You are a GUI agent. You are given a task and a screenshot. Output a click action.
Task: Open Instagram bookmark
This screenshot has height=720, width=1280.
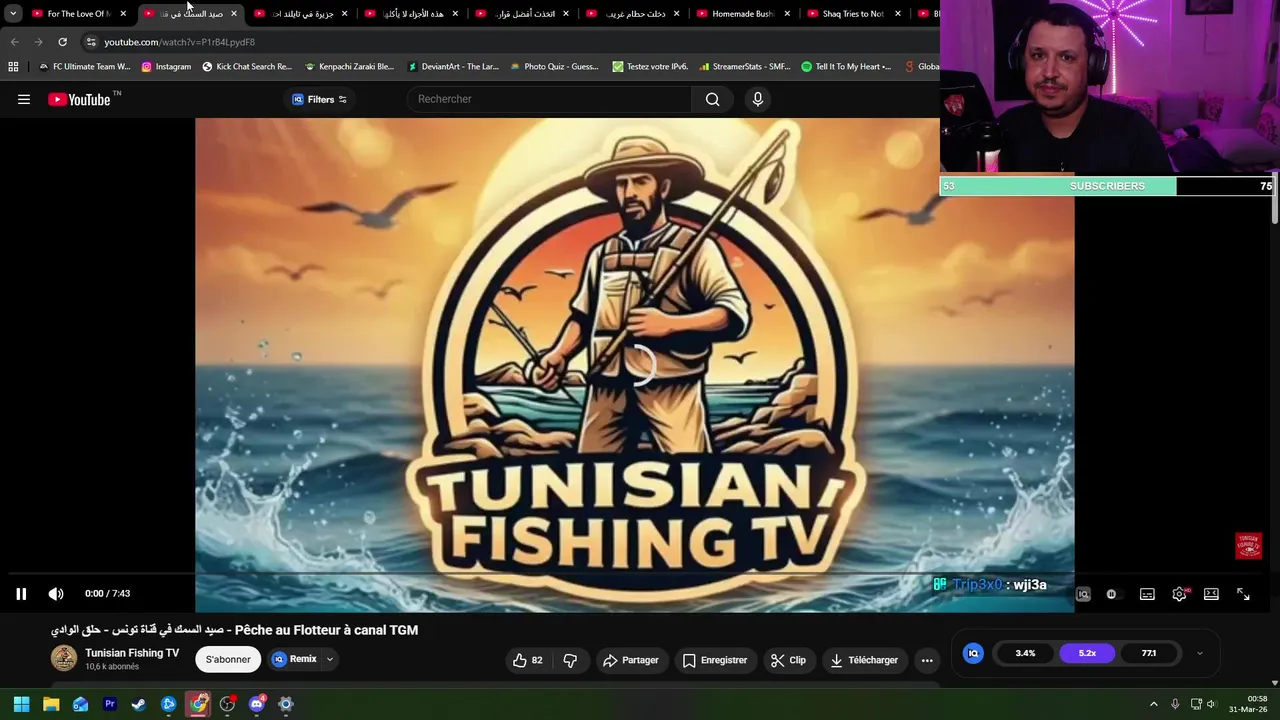pos(166,67)
